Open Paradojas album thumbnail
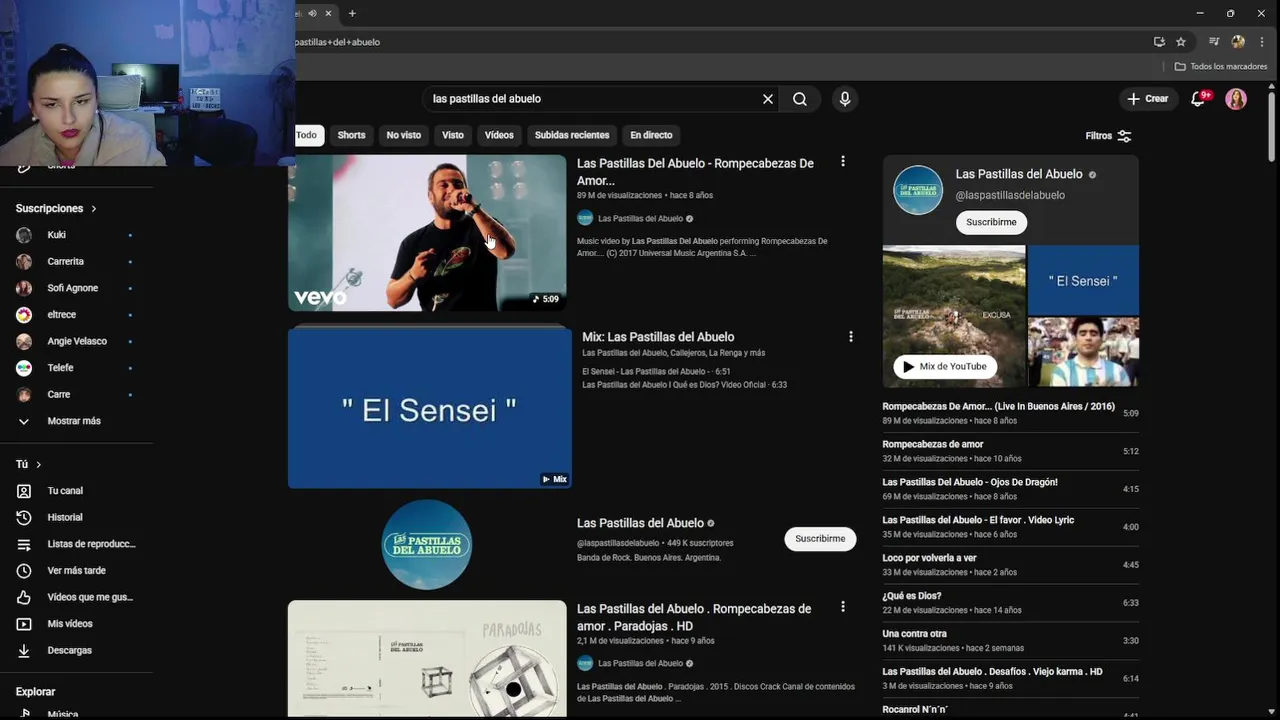 (427, 658)
